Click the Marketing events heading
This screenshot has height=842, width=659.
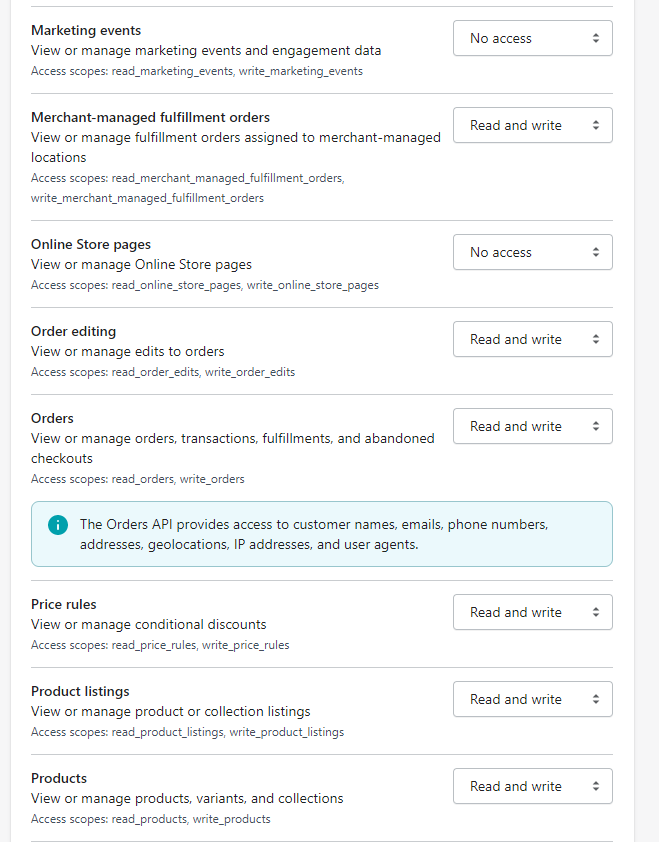click(x=86, y=31)
